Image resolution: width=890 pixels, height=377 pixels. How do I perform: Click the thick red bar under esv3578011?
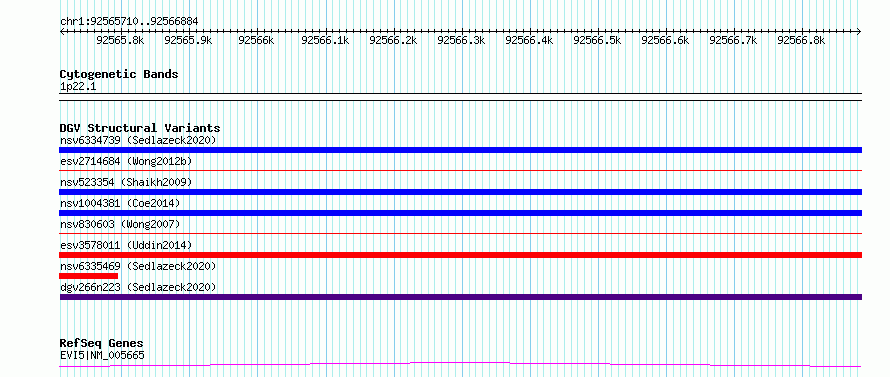(x=460, y=255)
